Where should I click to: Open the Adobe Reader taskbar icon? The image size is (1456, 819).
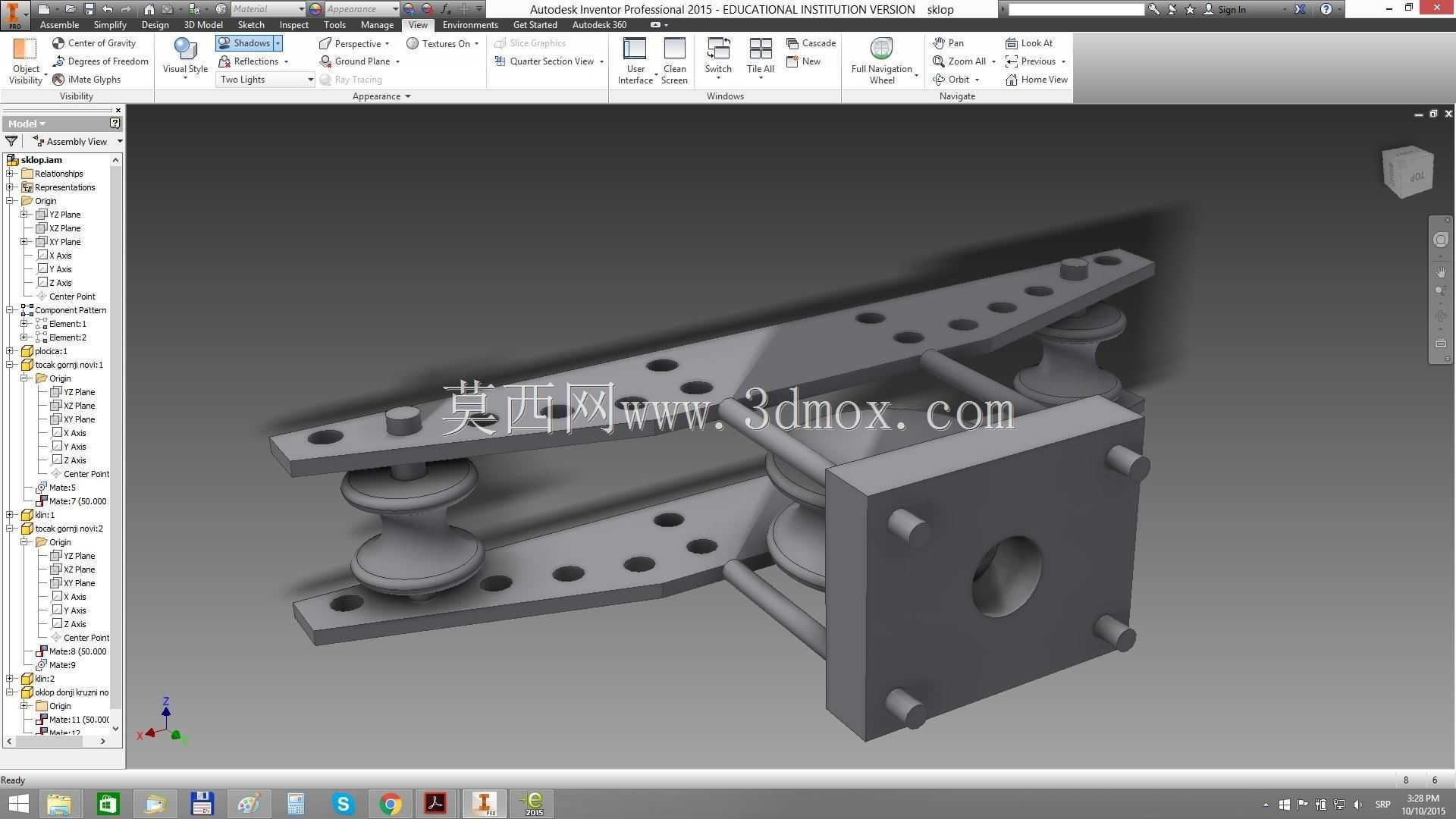tap(436, 804)
